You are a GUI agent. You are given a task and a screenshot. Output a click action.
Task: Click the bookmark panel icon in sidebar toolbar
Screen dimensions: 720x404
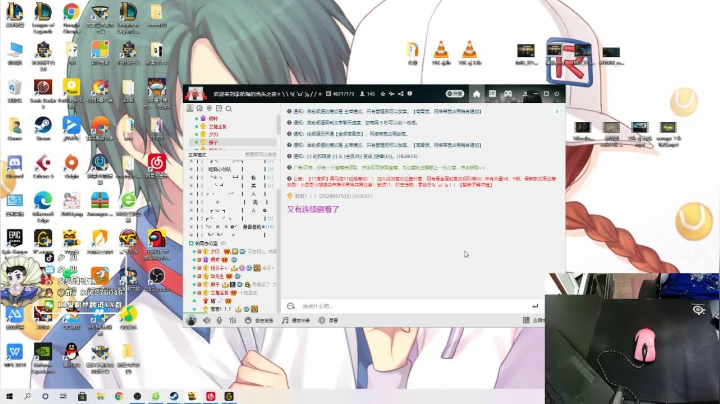coord(219,108)
